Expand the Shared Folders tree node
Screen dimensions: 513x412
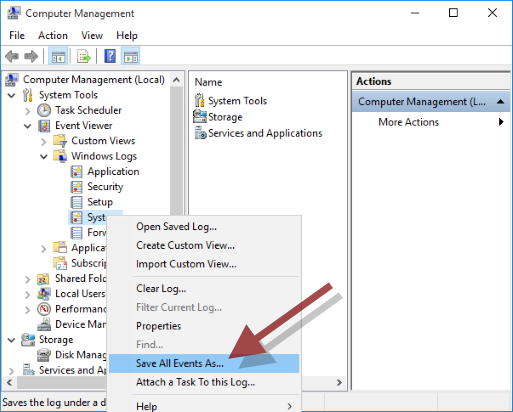pos(28,279)
